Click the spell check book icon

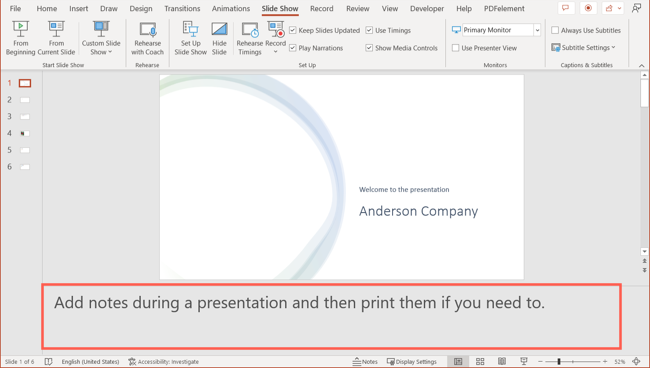coord(49,362)
